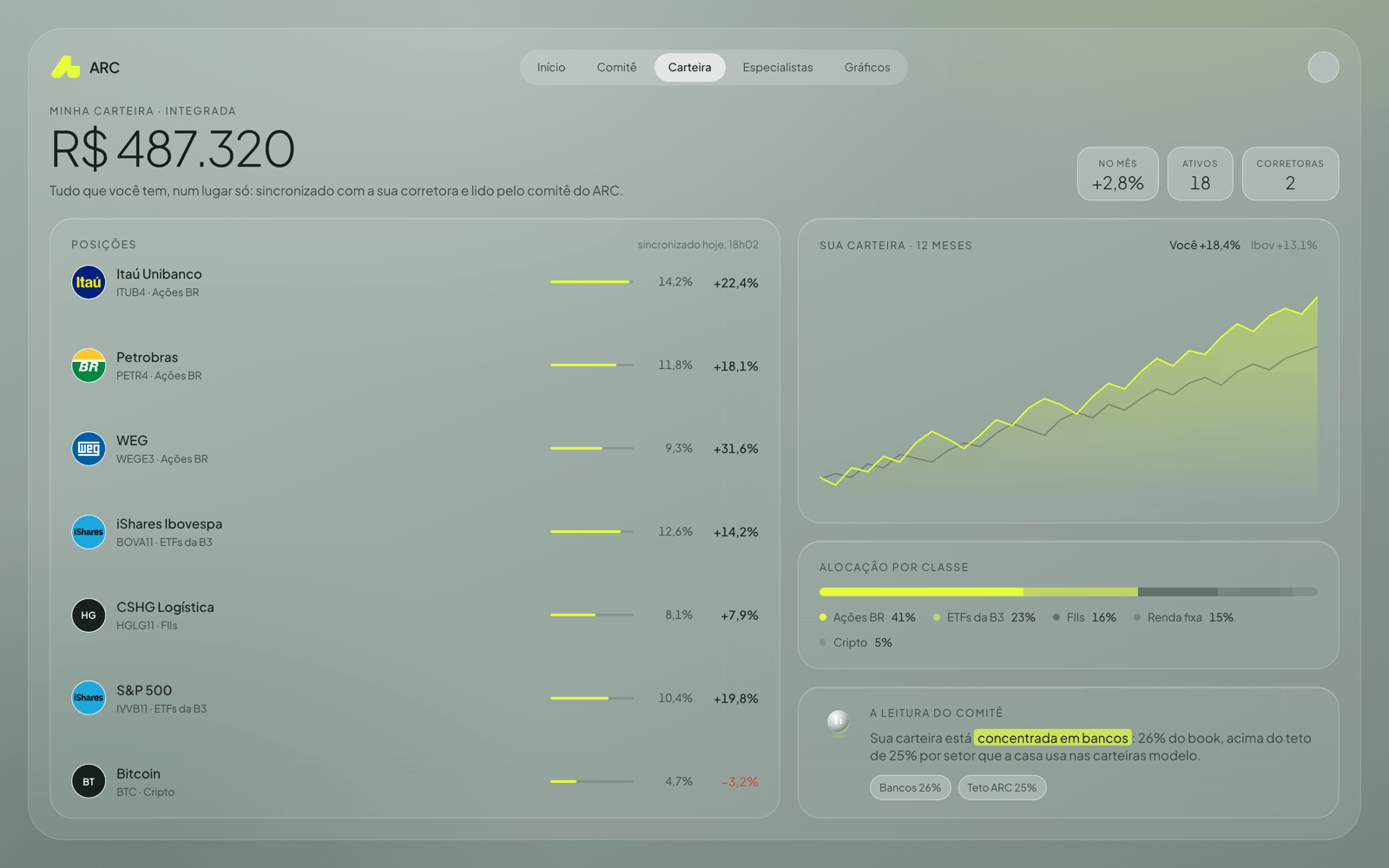The height and width of the screenshot is (868, 1389).
Task: Click the allocation by class stacked bar
Action: click(1069, 592)
